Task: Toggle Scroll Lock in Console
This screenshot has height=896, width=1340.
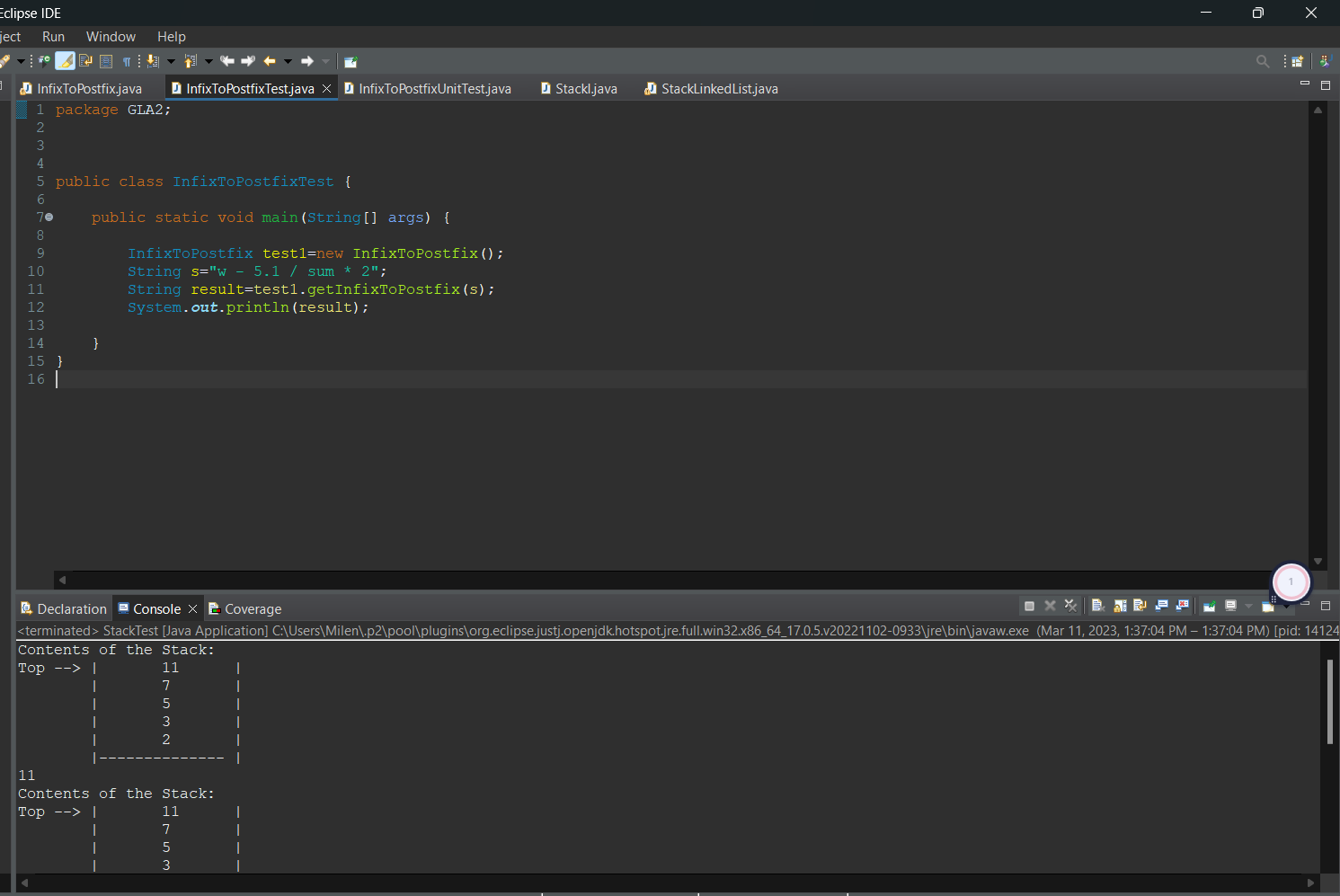Action: [1120, 606]
